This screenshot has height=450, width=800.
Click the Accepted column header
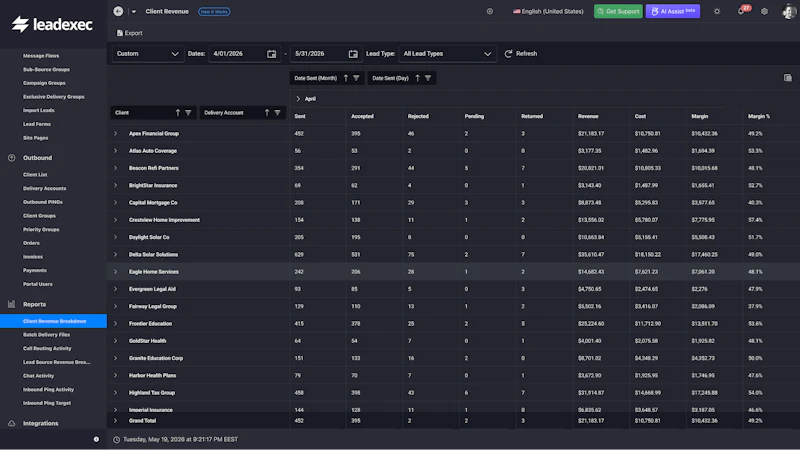point(362,116)
